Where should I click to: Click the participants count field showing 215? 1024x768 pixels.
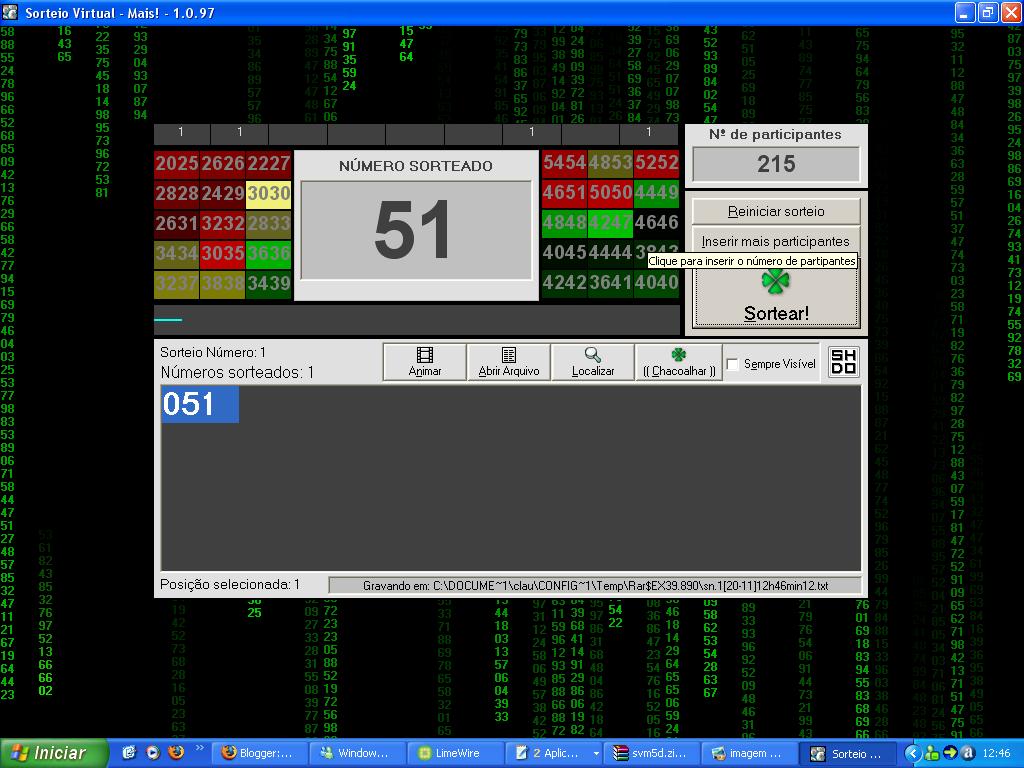[776, 163]
